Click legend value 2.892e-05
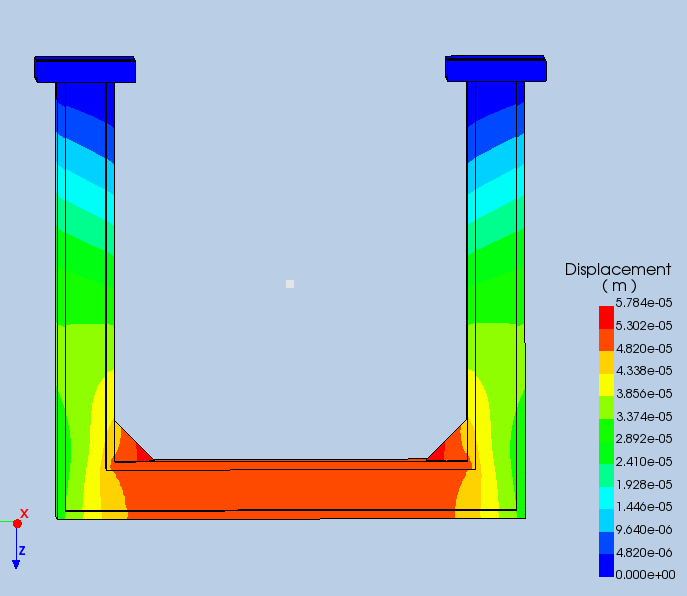 tap(644, 439)
